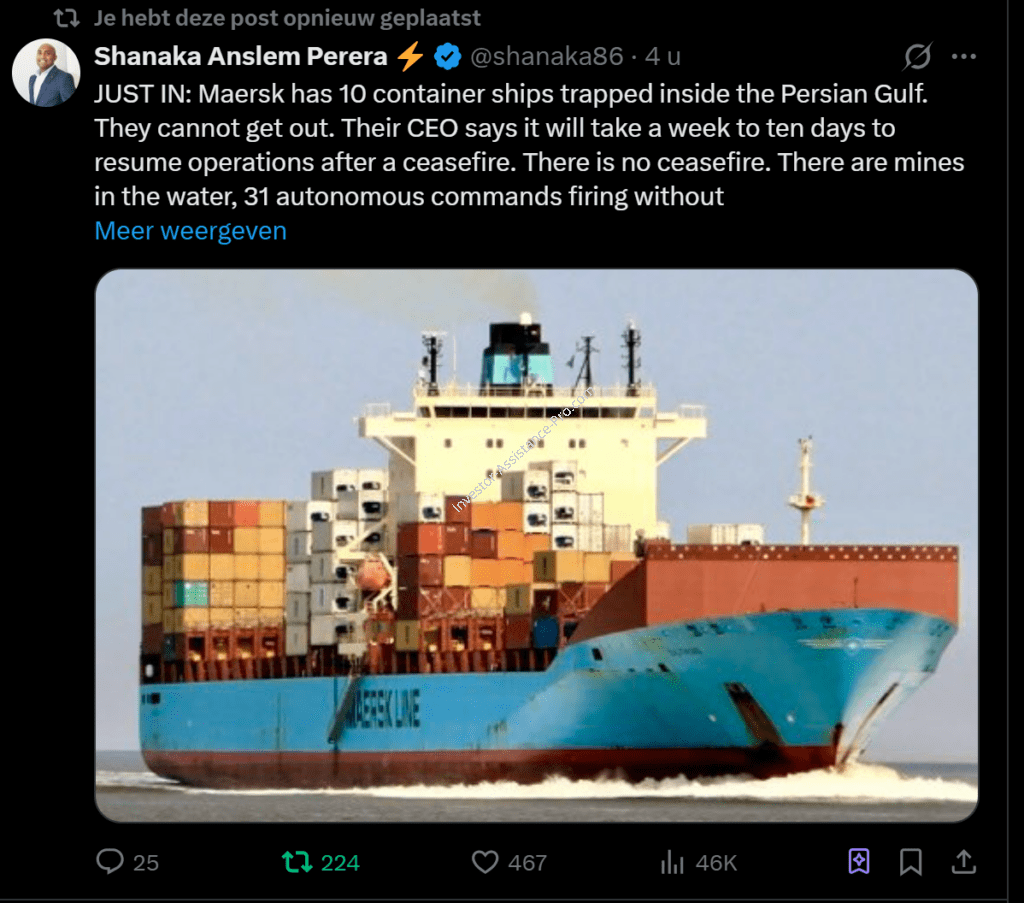This screenshot has height=903, width=1024.
Task: Open the Maersk container ship image
Action: 536,545
